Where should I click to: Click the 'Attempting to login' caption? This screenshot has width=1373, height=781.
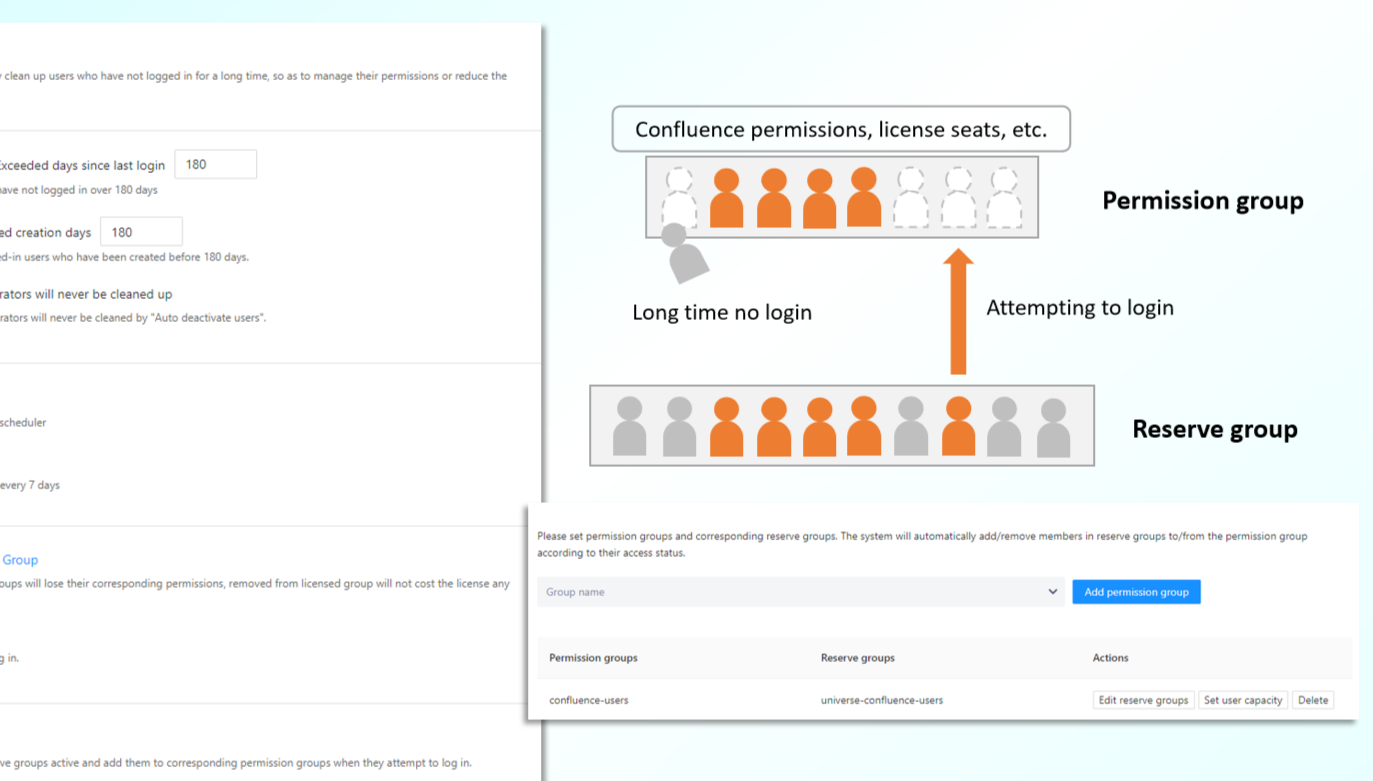tap(1080, 308)
